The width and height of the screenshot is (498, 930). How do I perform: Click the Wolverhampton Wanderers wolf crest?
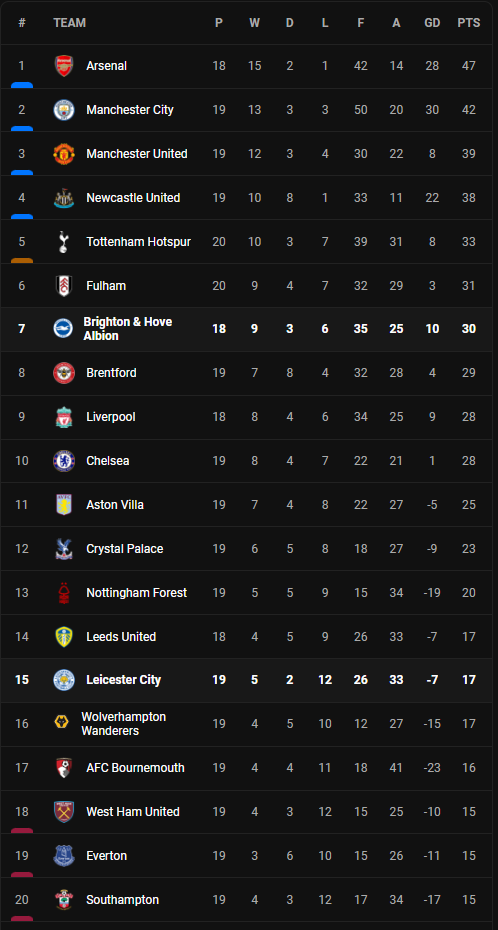tap(61, 722)
